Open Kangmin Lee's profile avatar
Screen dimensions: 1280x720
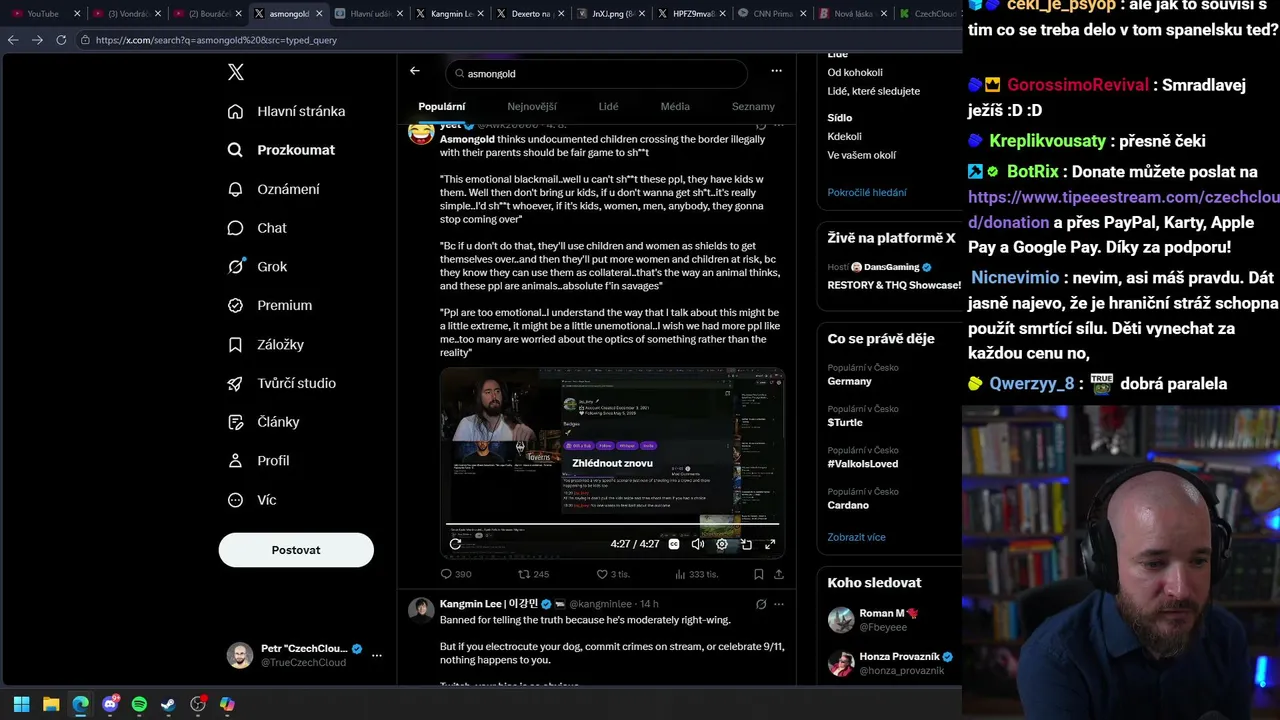pos(421,609)
